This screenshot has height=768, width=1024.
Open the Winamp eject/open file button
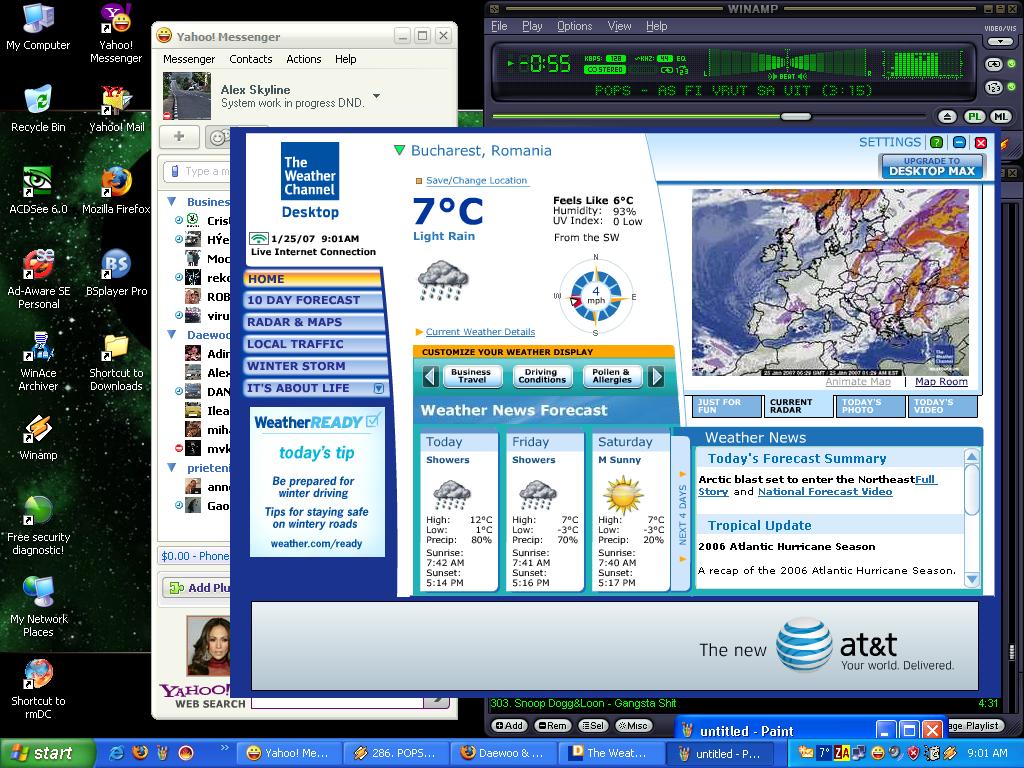(949, 117)
